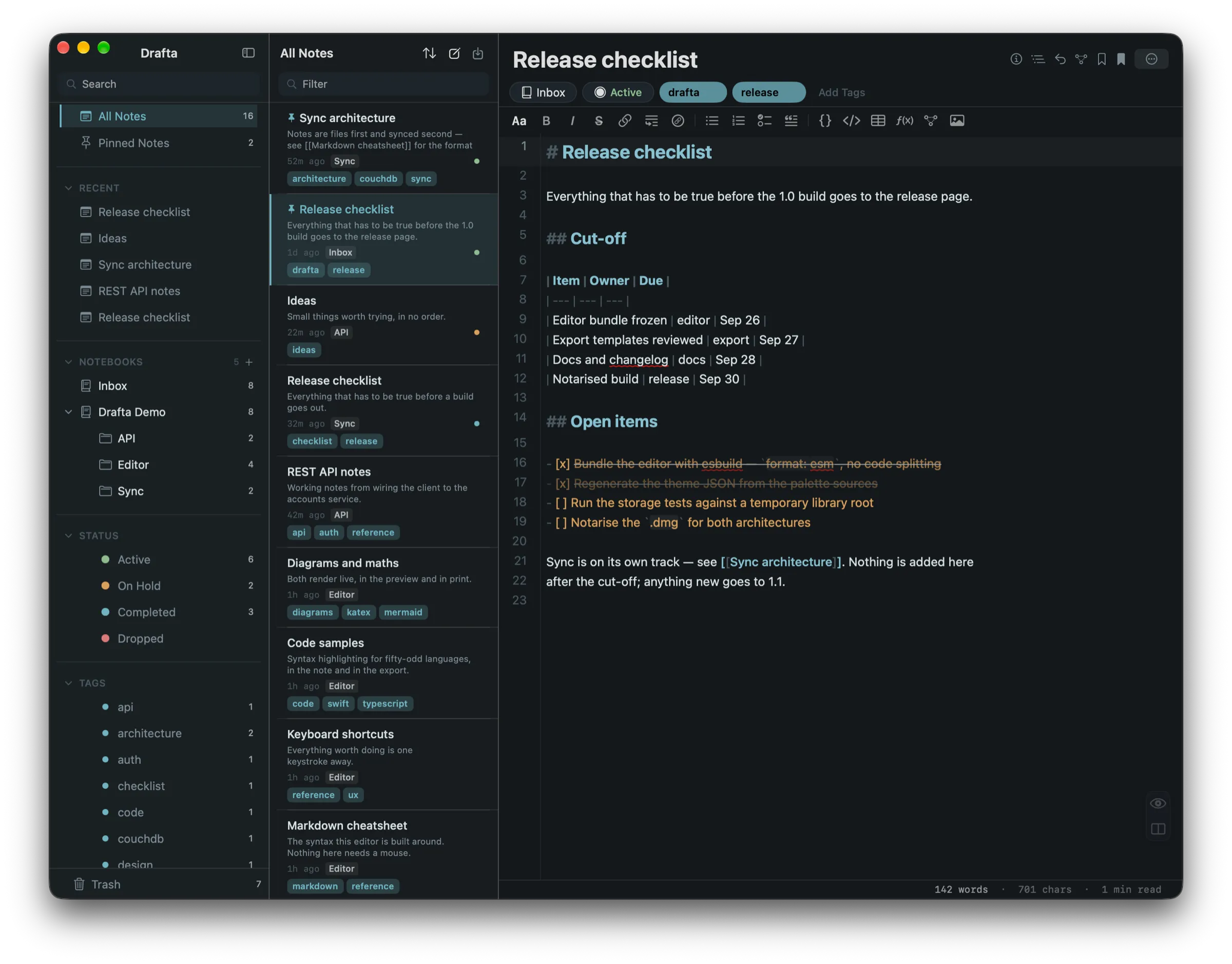Open the graph icon in the note header
The image size is (1232, 964).
(x=1081, y=59)
